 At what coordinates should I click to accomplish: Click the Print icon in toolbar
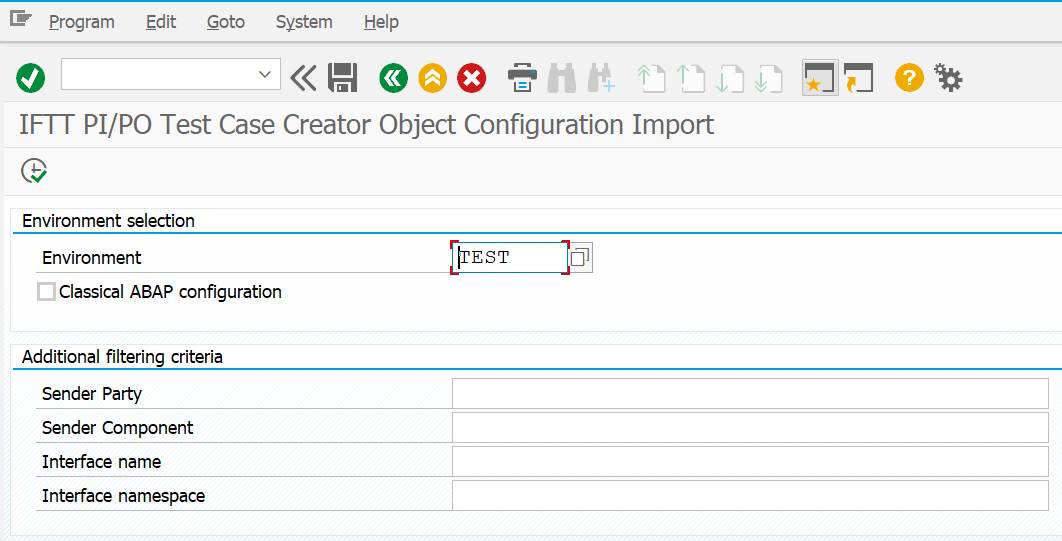click(522, 77)
